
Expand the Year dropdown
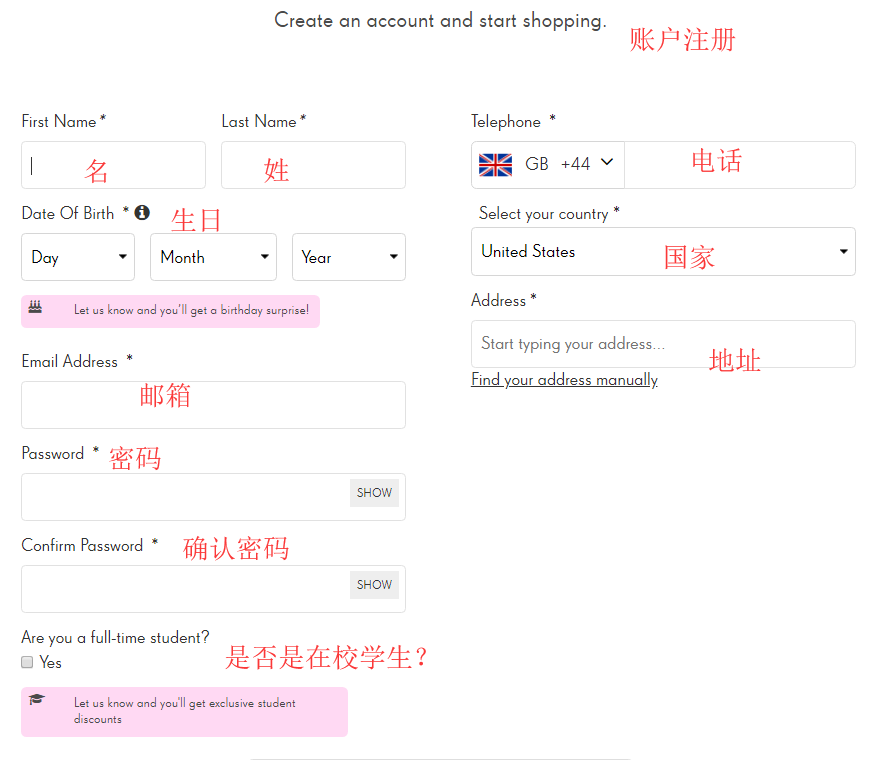coord(348,257)
